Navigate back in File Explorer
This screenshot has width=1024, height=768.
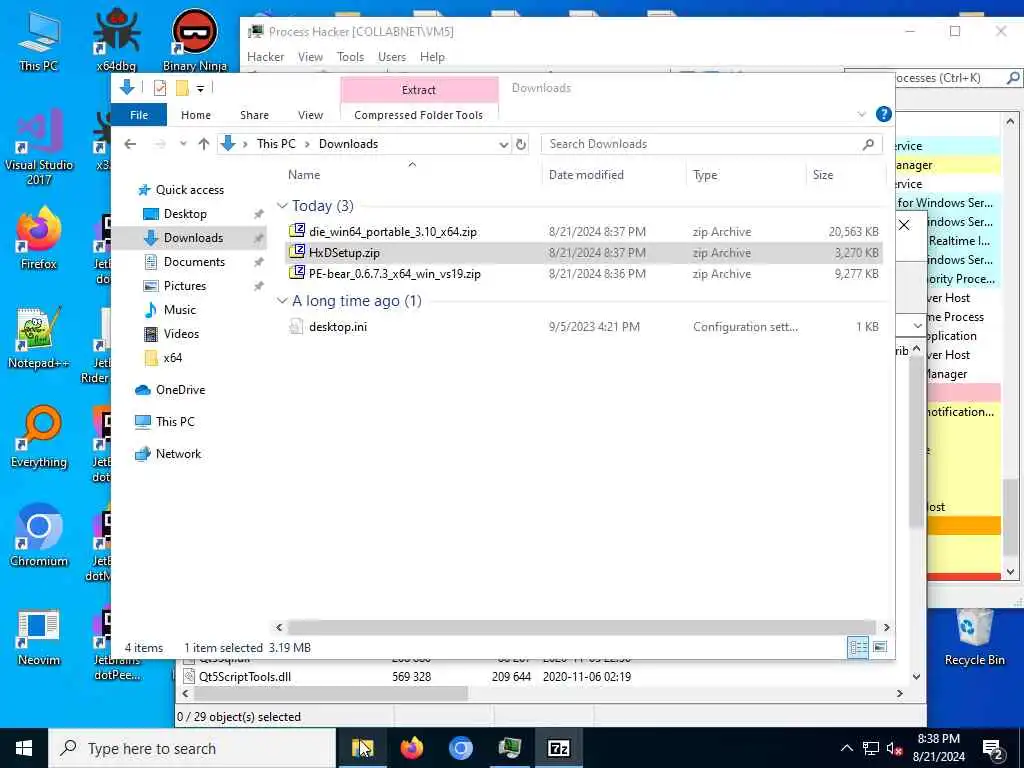click(x=130, y=144)
